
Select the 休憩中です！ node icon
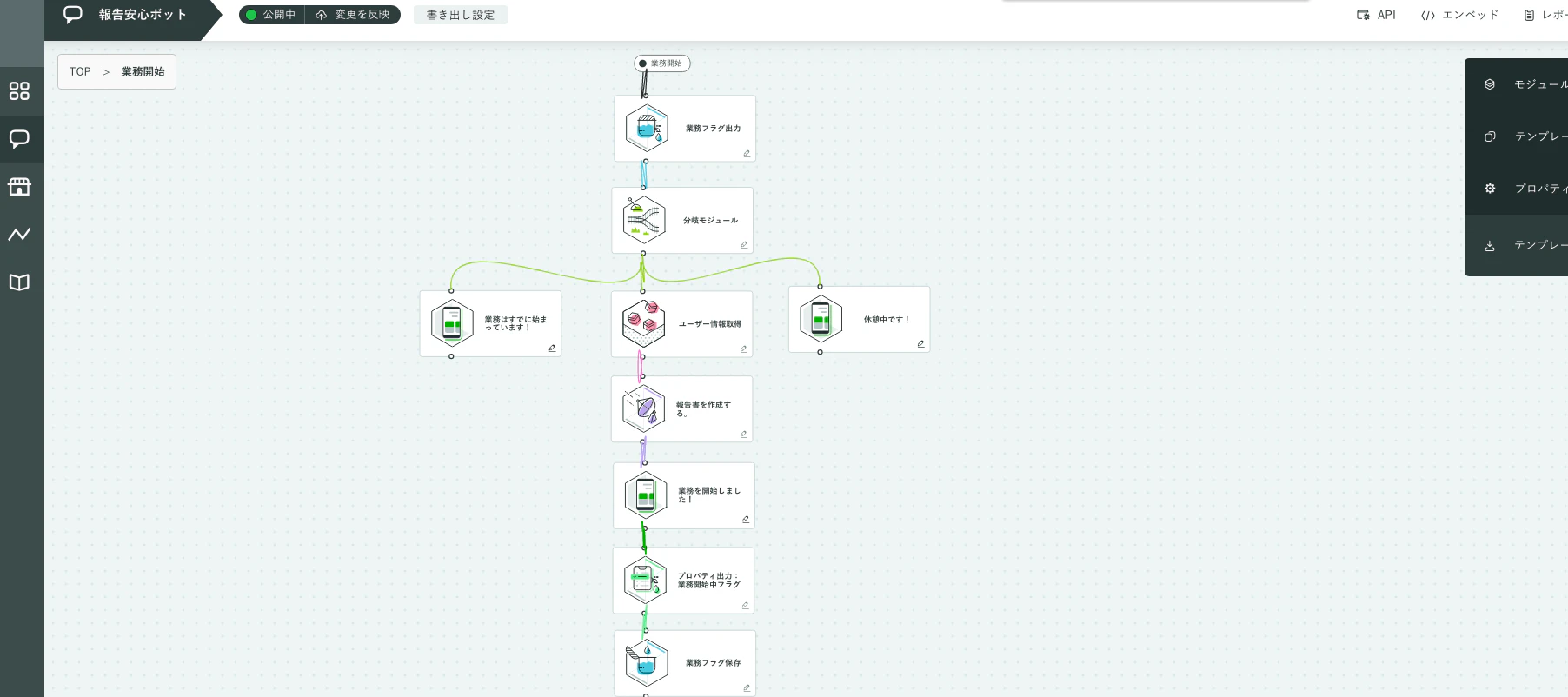click(x=821, y=319)
